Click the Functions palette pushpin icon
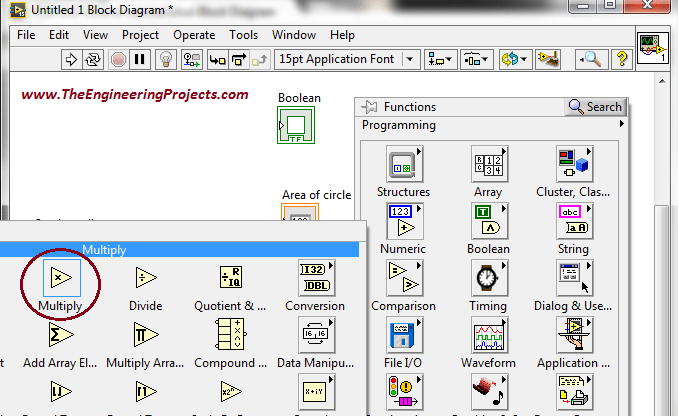678x416 pixels. coord(369,106)
